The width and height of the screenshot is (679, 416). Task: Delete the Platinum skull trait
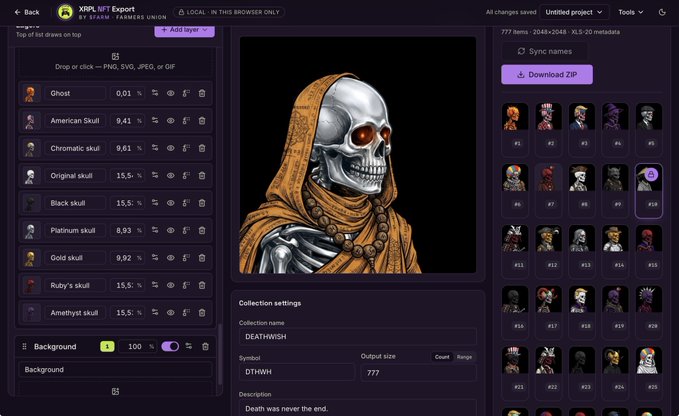[202, 230]
